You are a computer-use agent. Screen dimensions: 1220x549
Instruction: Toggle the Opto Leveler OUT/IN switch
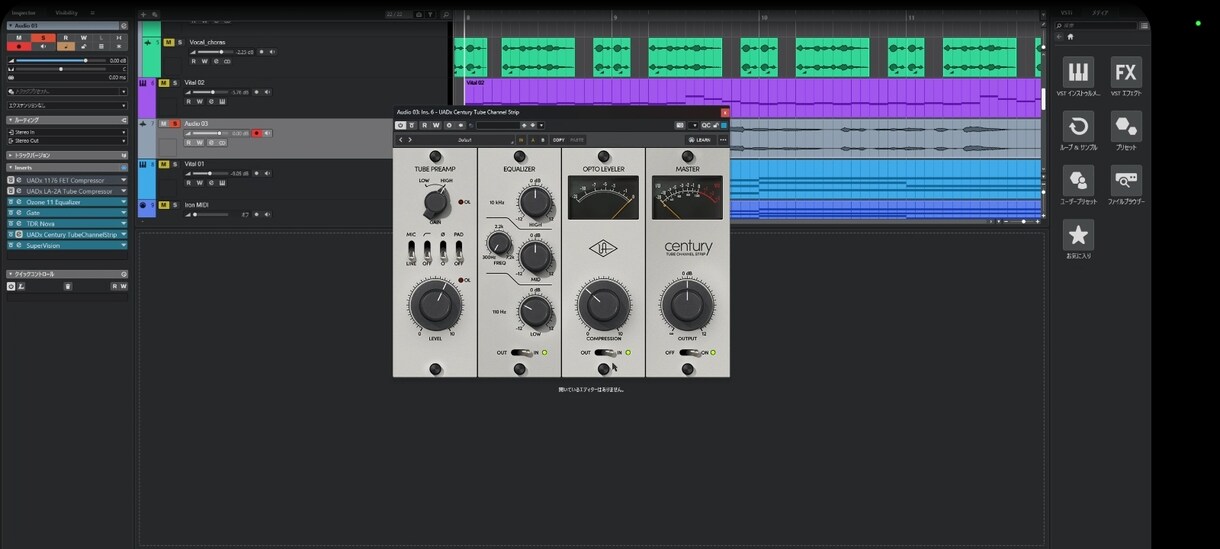coord(603,352)
